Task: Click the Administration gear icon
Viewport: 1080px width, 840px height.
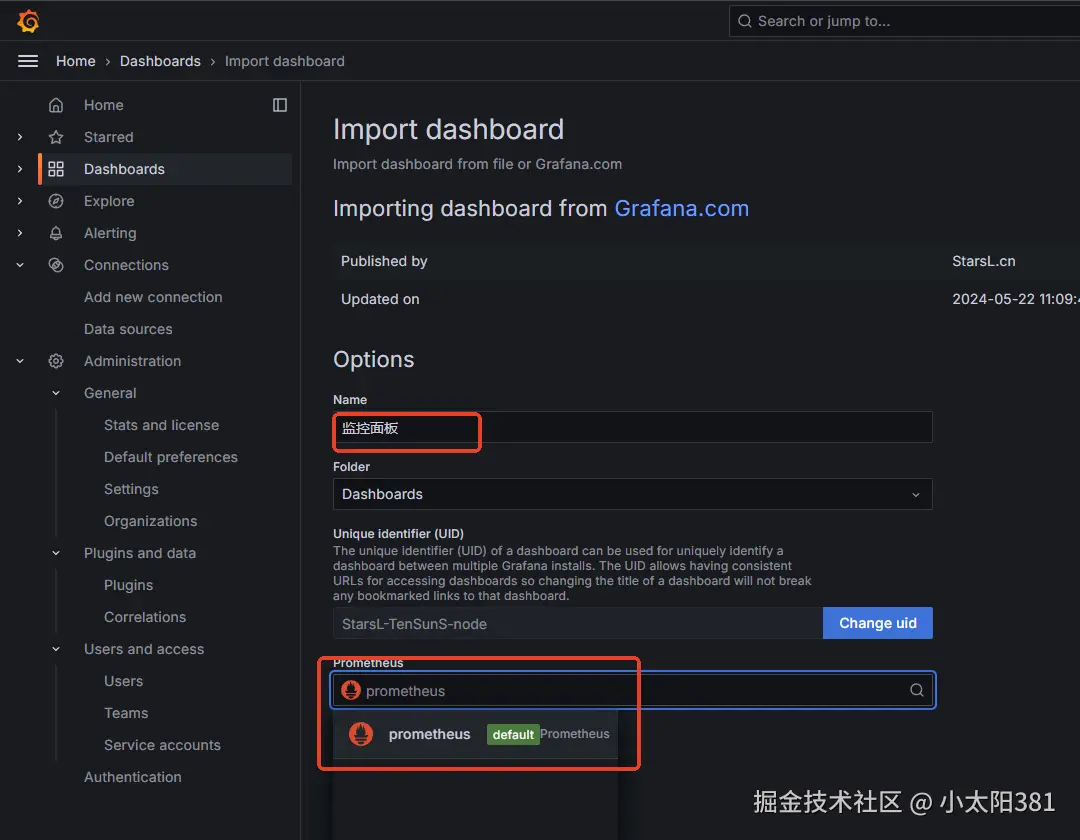Action: [x=56, y=361]
